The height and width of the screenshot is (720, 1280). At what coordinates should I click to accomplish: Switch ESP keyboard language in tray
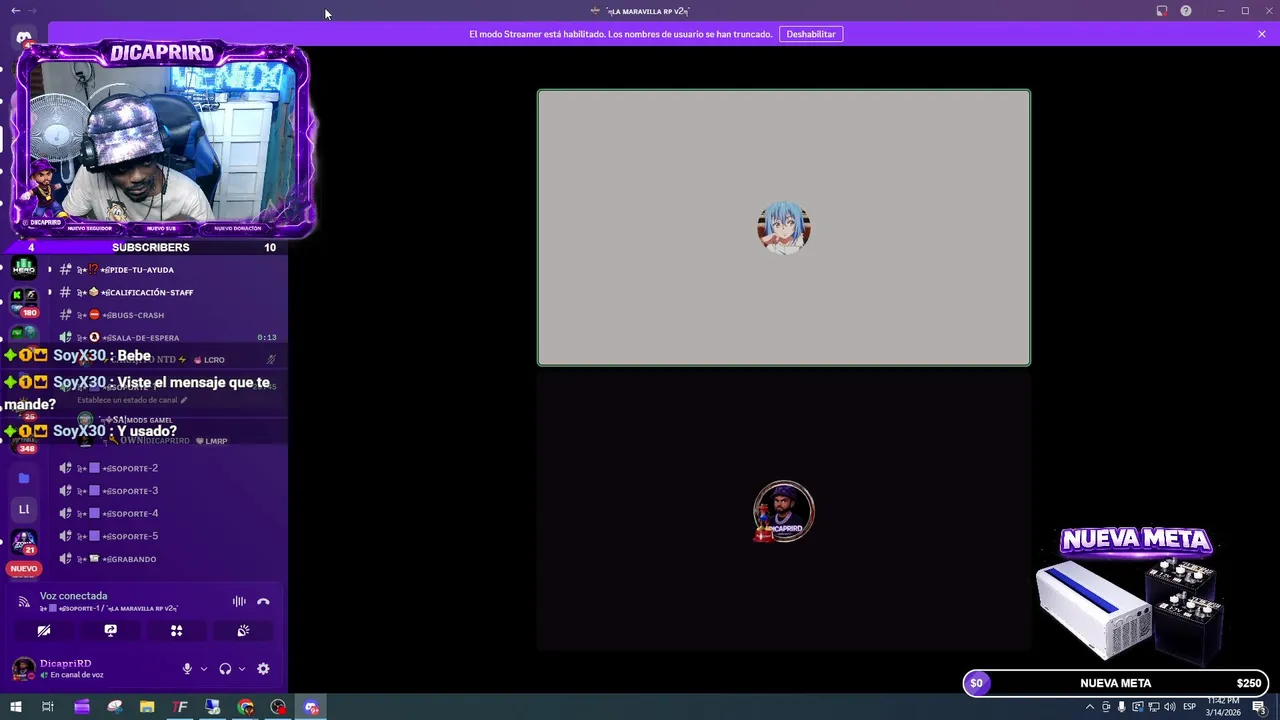pos(1190,707)
